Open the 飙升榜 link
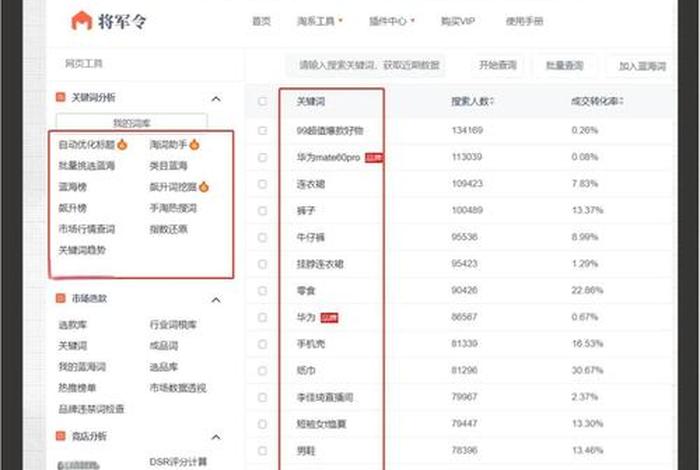Image resolution: width=700 pixels, height=470 pixels. click(x=73, y=208)
